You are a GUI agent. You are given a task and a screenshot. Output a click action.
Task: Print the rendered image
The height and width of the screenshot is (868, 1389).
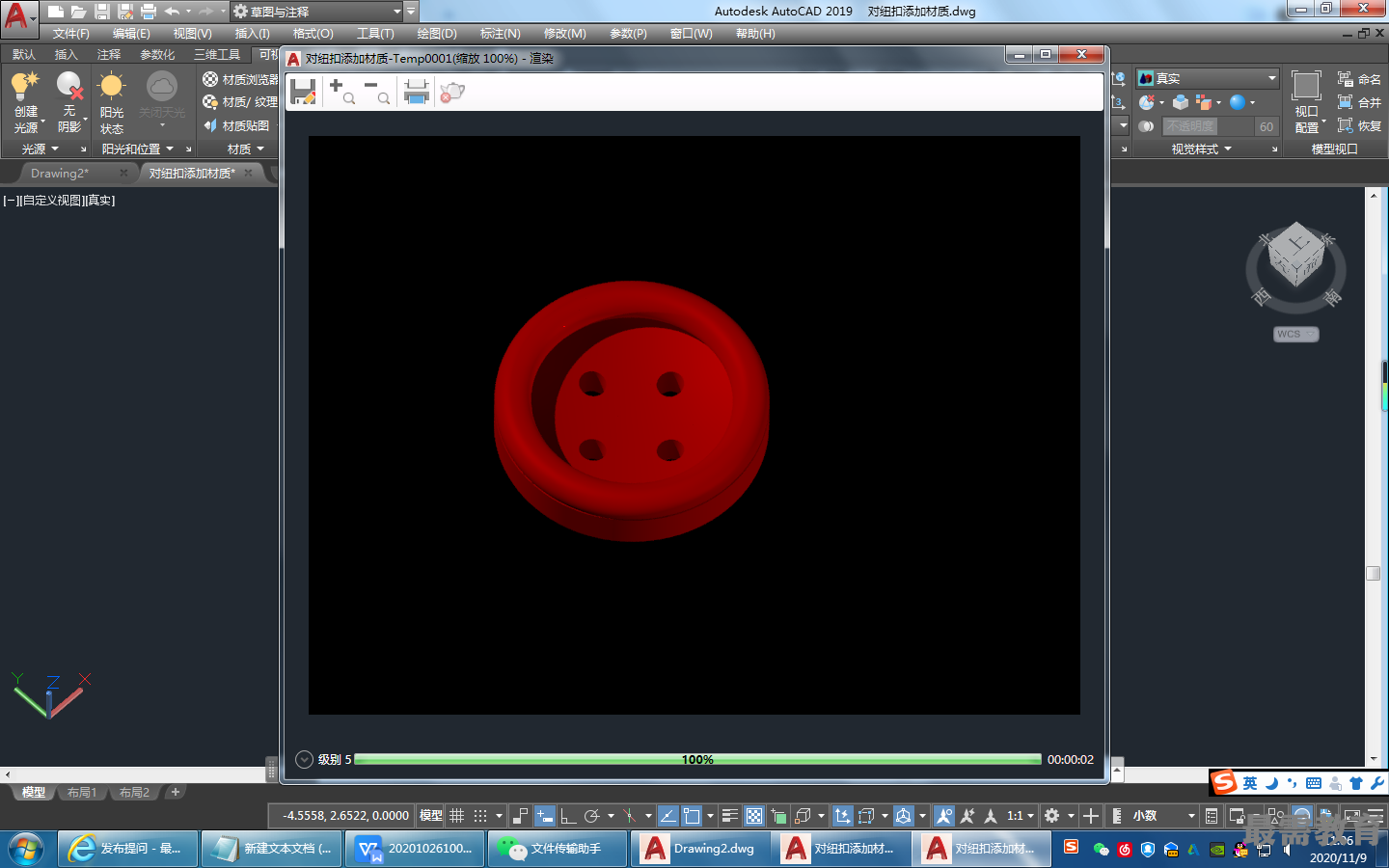coord(416,92)
